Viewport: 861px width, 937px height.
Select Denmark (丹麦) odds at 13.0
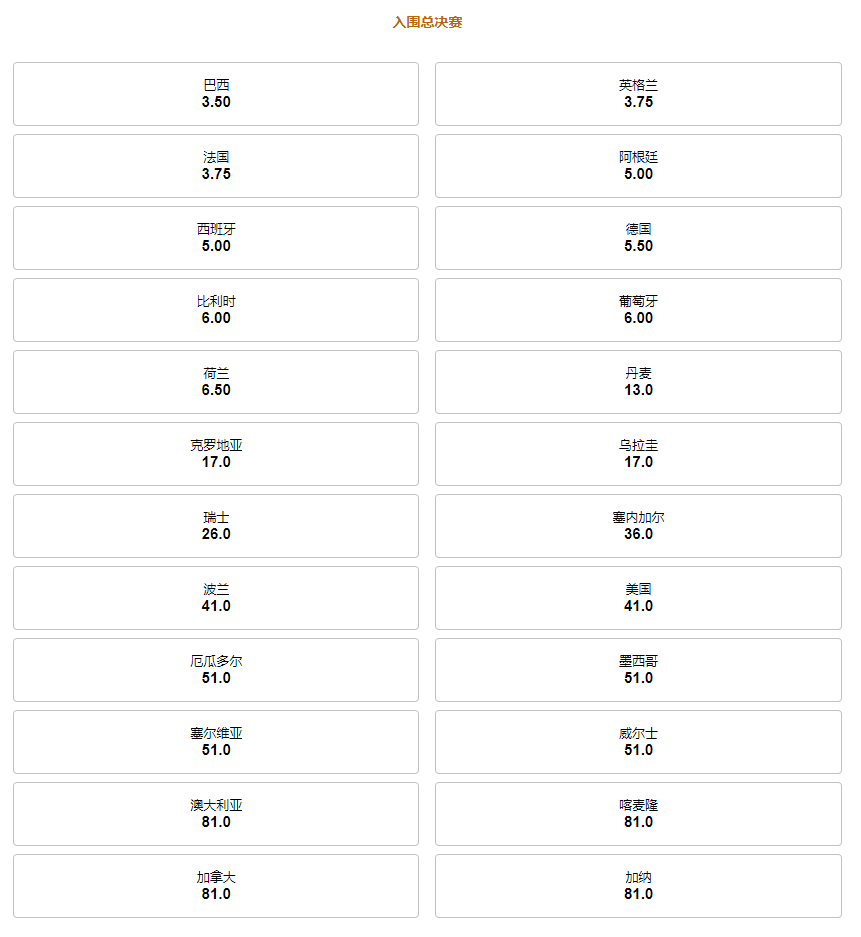[638, 382]
